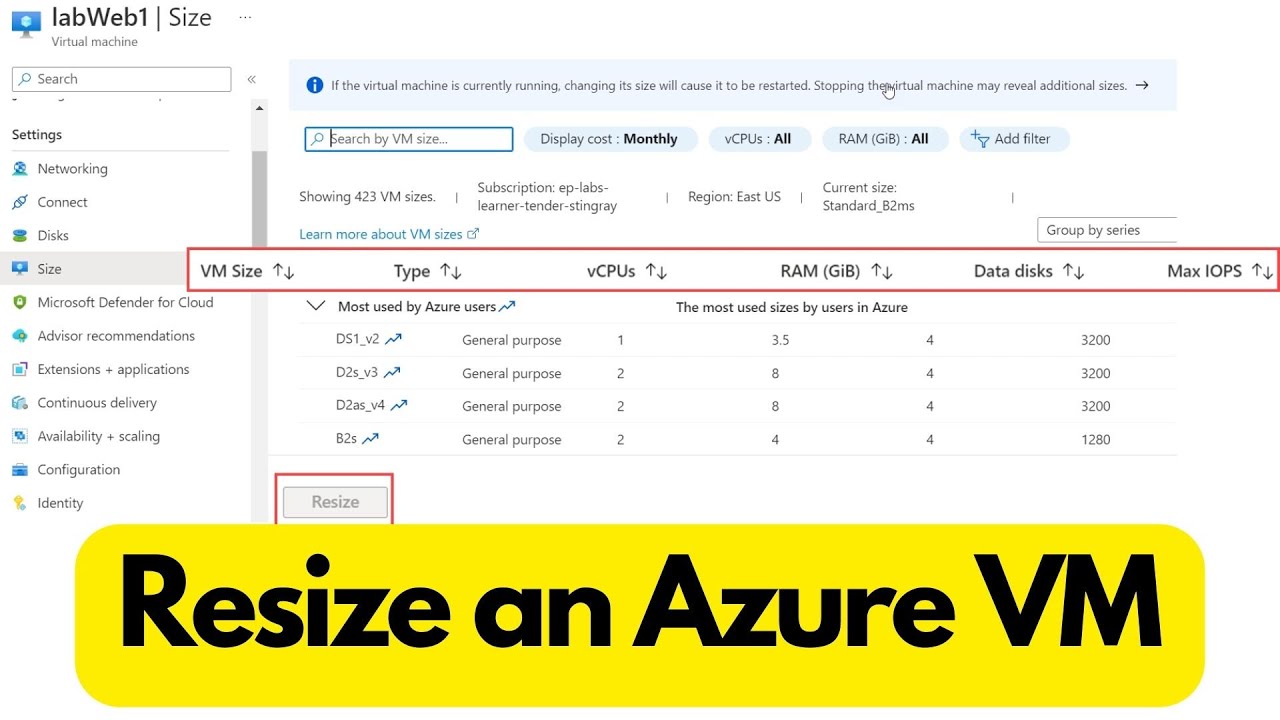Click trending icon next to B2s

(370, 438)
